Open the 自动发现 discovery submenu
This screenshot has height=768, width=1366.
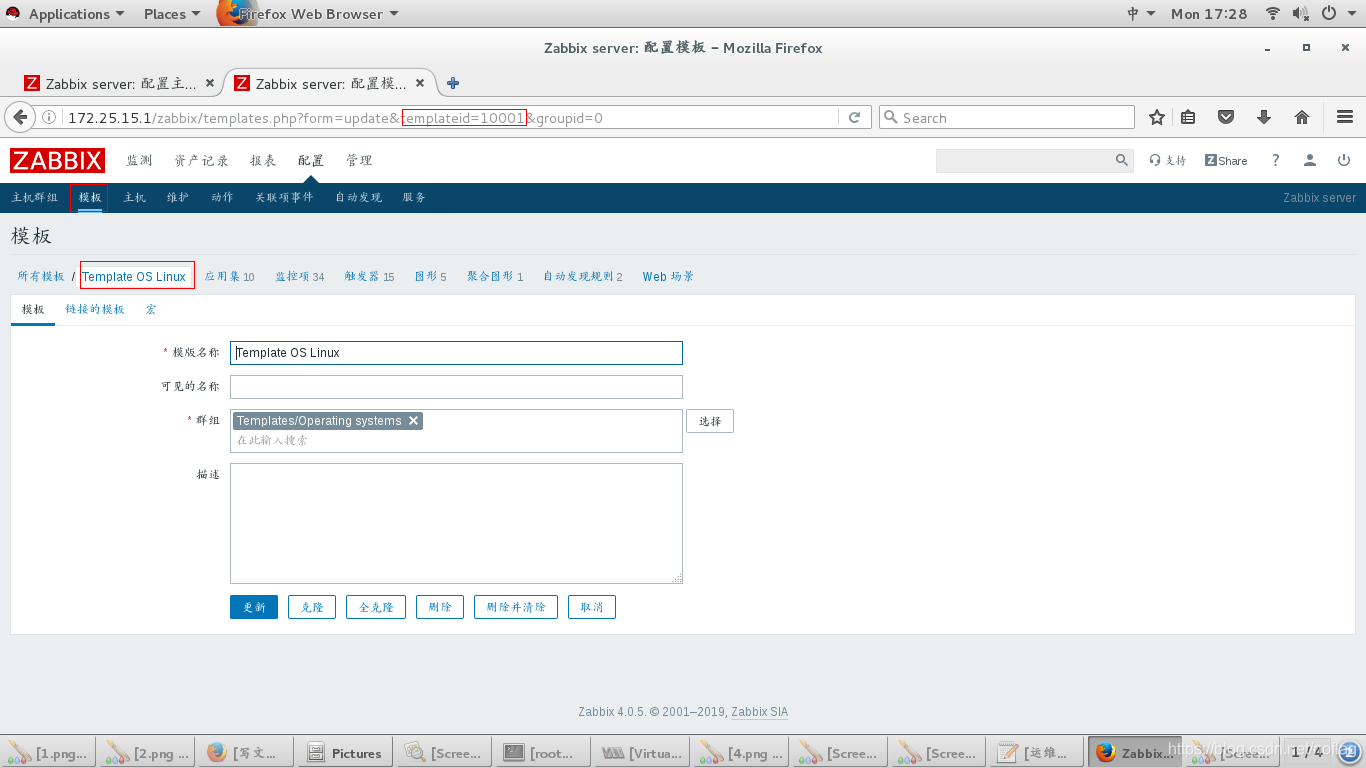pos(359,198)
